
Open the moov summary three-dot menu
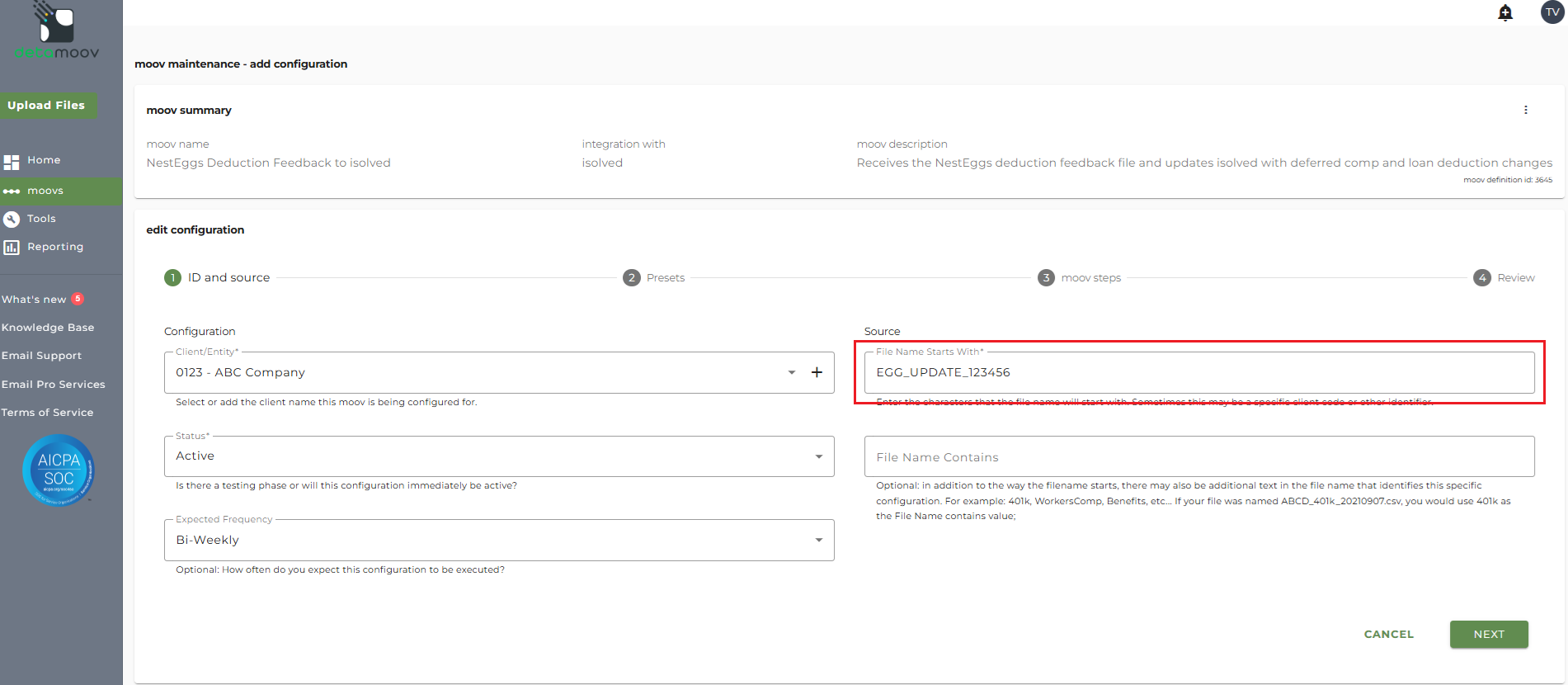[x=1525, y=110]
